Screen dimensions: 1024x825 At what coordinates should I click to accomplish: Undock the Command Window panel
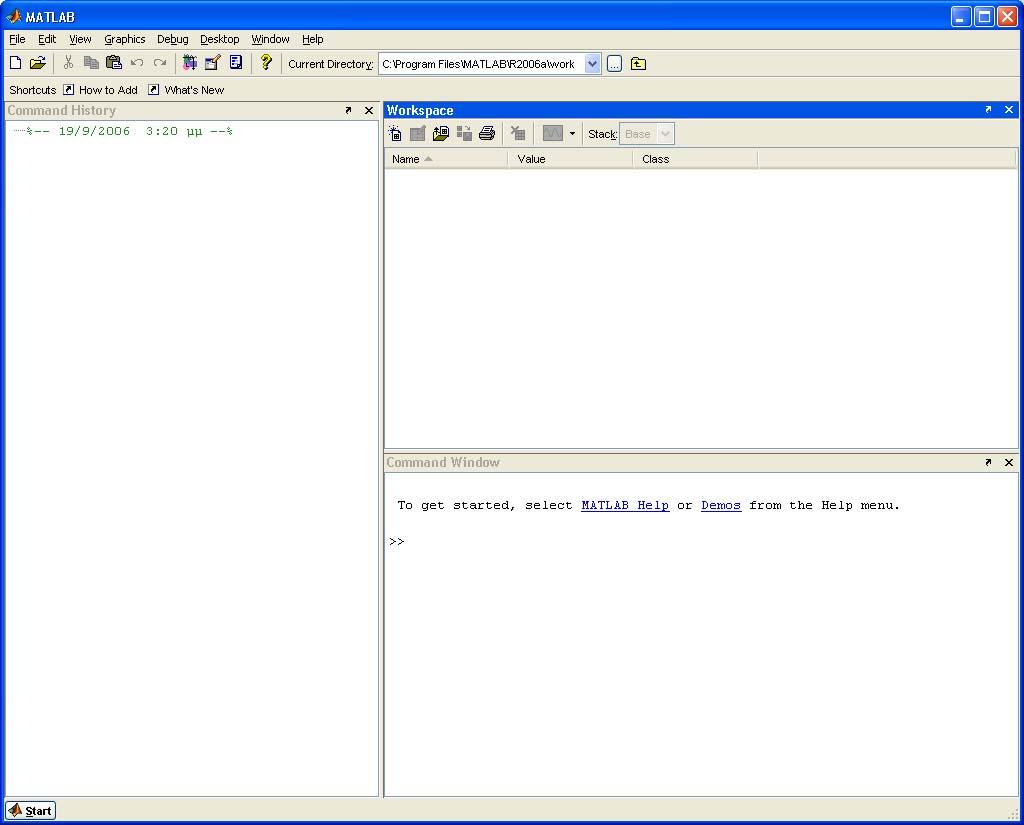click(988, 462)
